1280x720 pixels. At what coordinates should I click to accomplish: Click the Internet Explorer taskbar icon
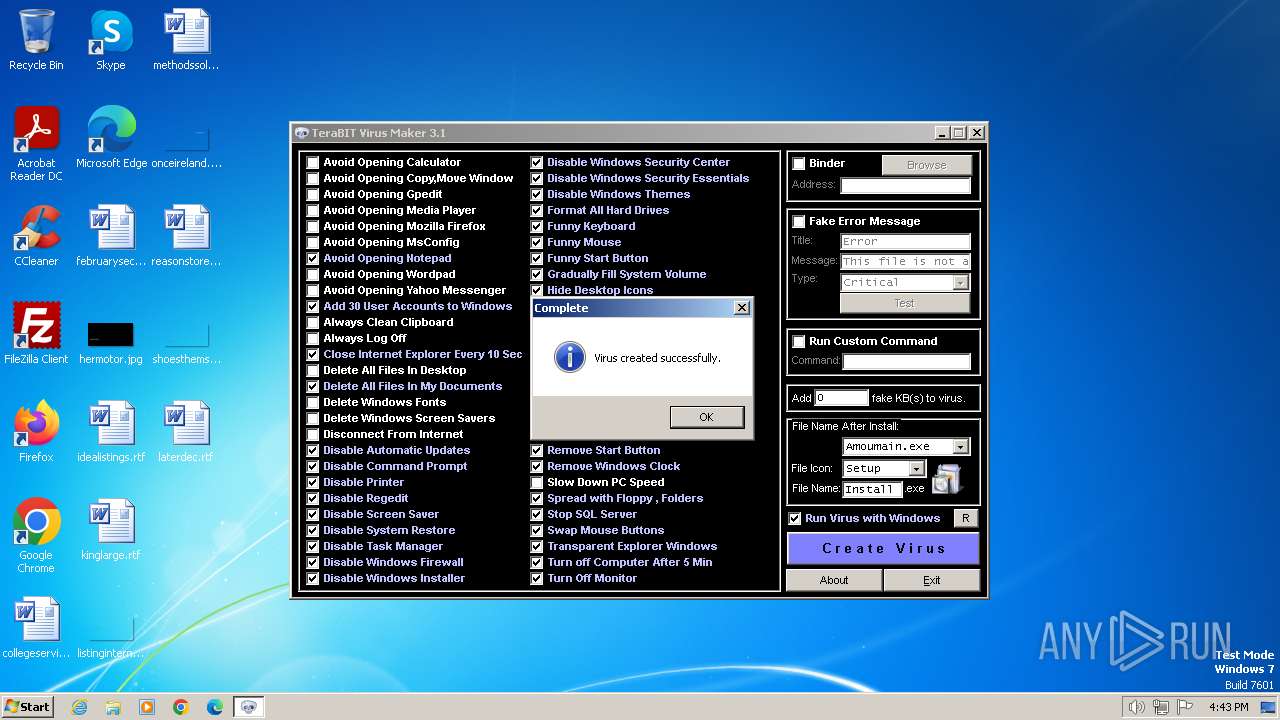tap(79, 707)
